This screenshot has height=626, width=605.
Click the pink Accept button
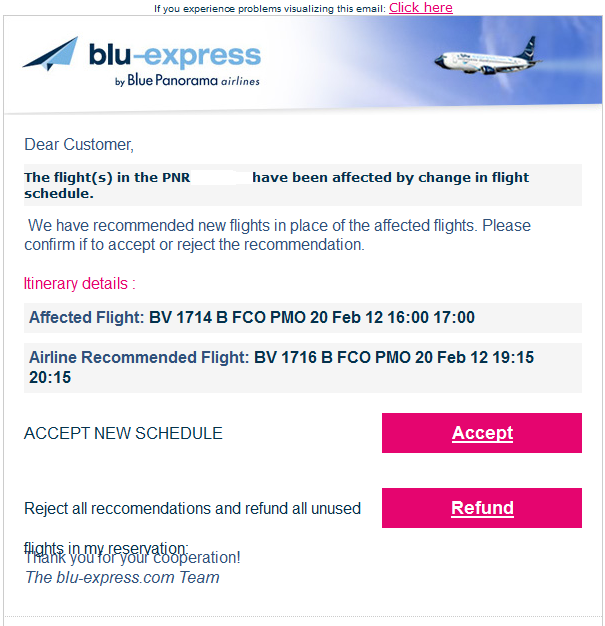click(482, 433)
